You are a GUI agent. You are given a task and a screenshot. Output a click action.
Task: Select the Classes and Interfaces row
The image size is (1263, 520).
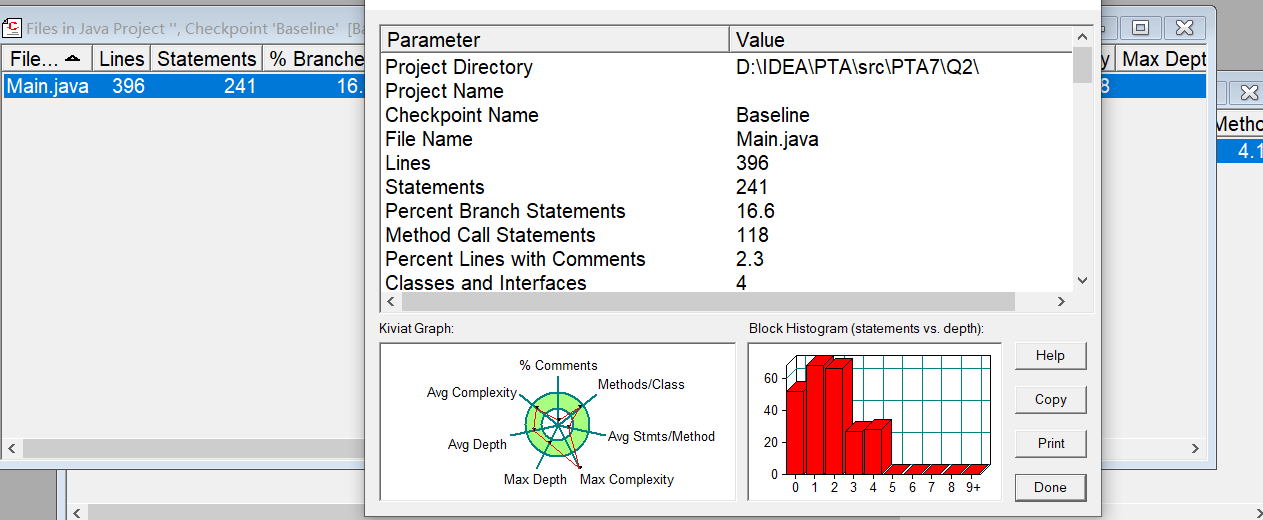[726, 282]
